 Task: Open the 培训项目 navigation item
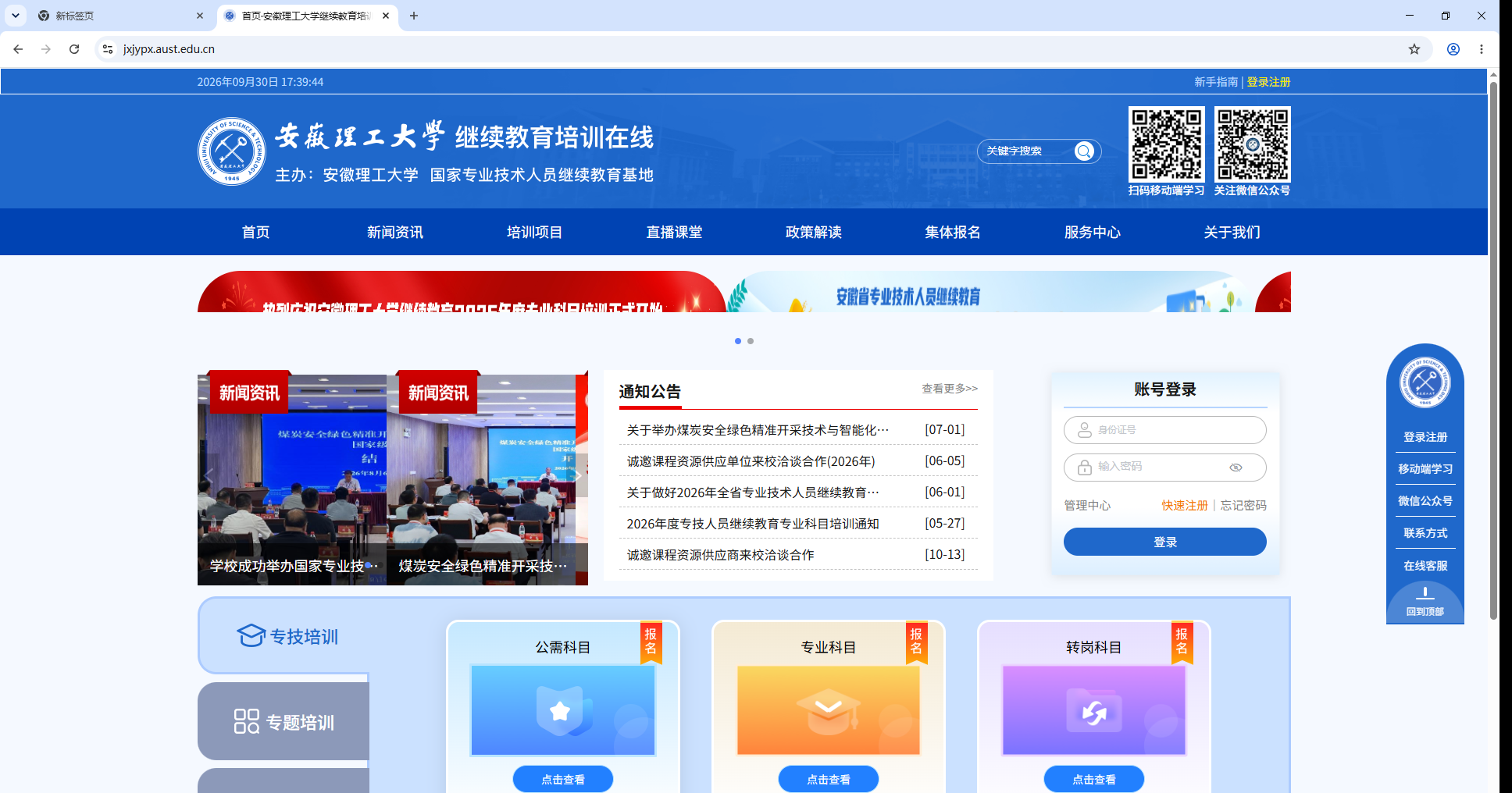[x=534, y=233]
